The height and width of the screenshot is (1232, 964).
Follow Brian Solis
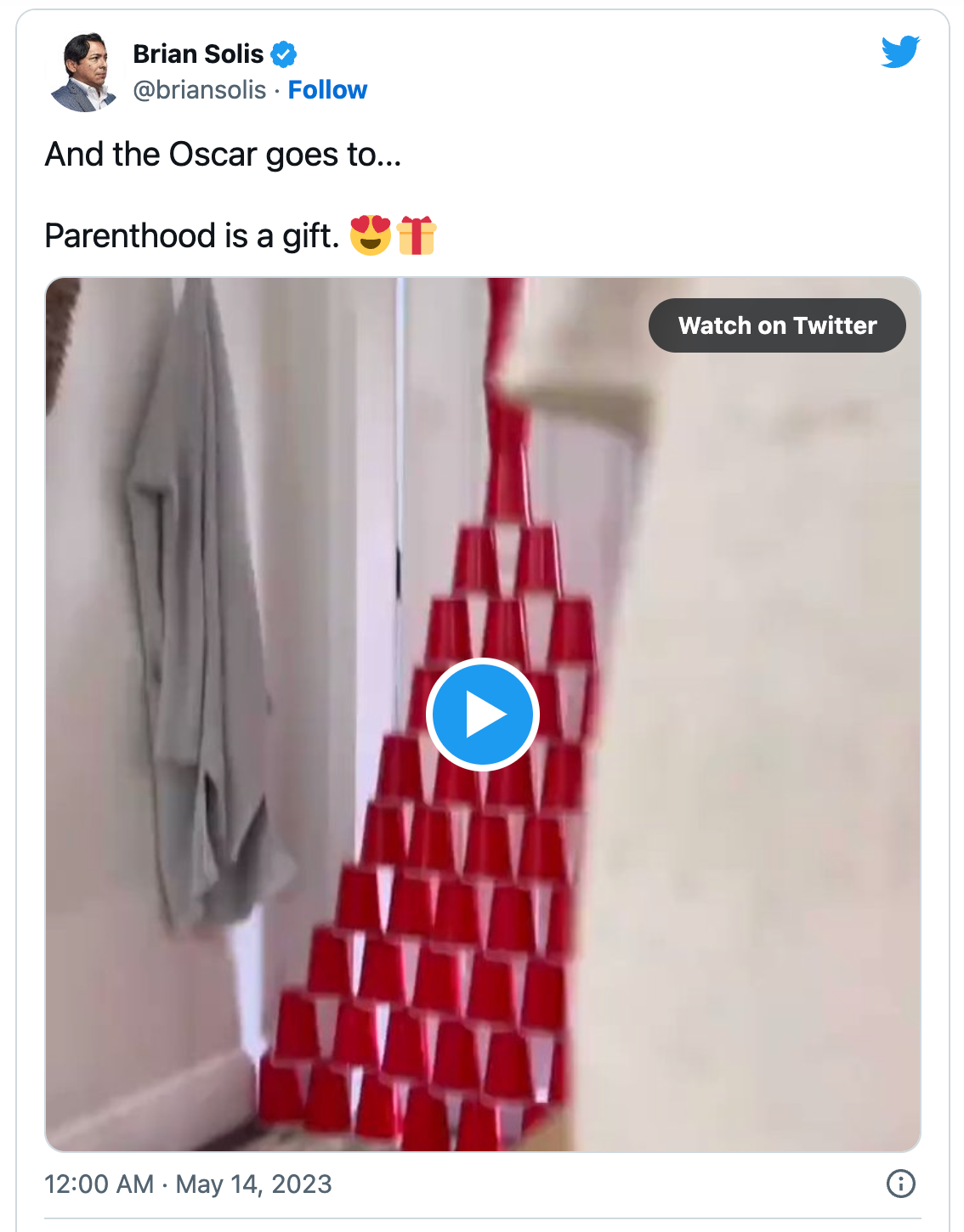point(327,90)
